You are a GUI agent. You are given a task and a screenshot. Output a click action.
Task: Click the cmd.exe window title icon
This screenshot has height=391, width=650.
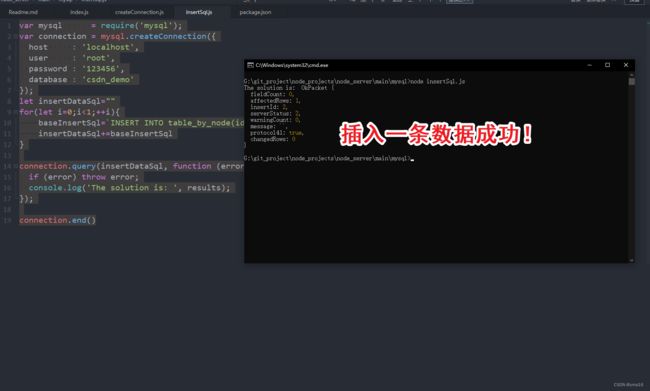tap(250, 65)
